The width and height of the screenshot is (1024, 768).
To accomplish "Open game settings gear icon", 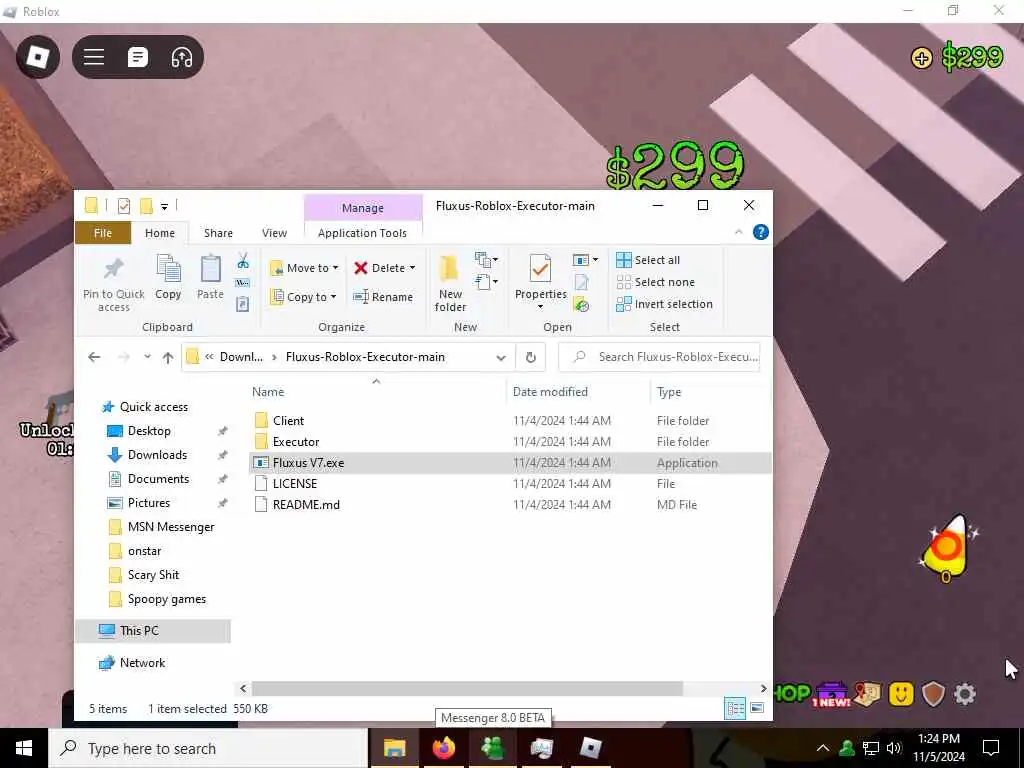I will 965,694.
